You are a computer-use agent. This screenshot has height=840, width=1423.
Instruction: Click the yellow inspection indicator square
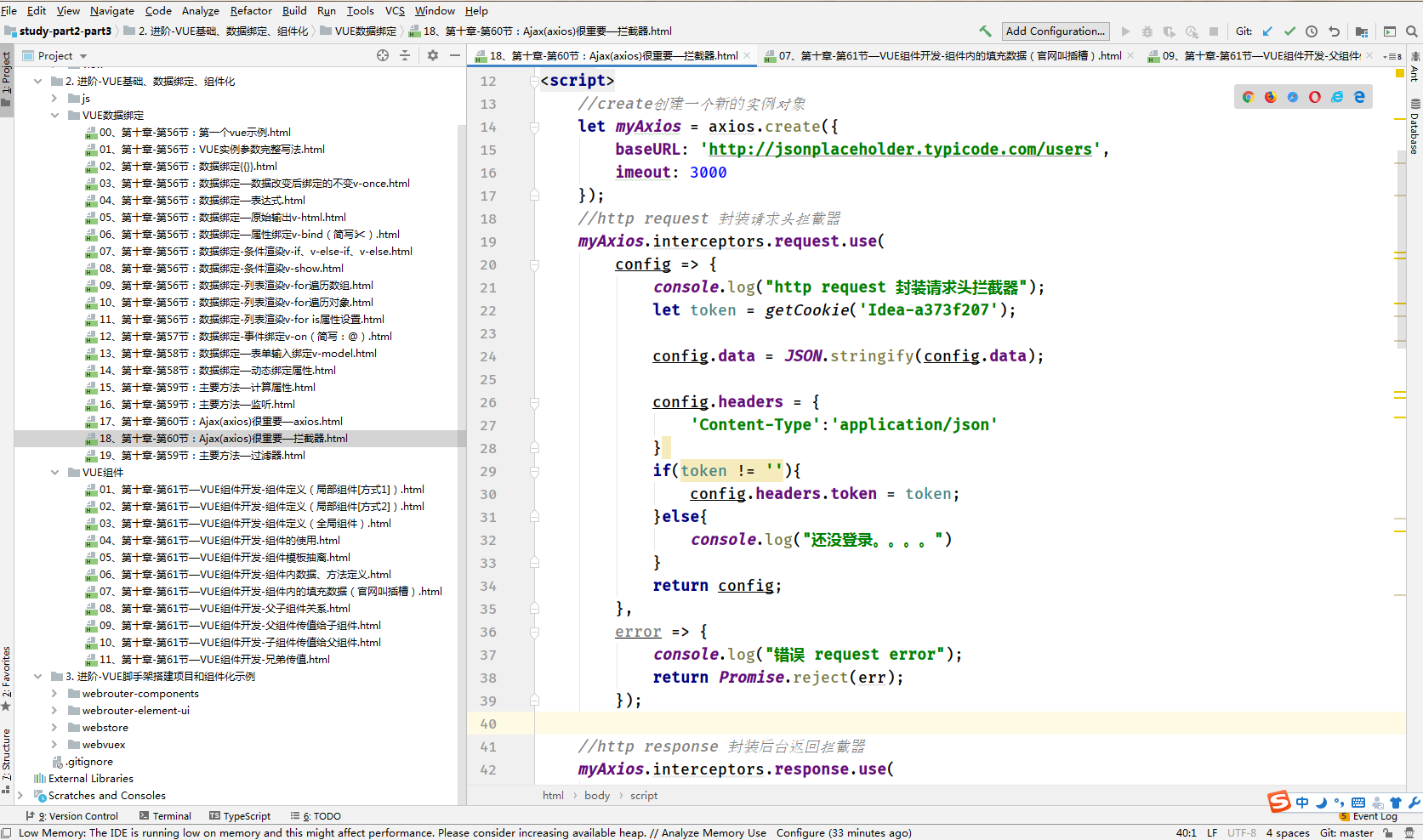[x=1400, y=73]
